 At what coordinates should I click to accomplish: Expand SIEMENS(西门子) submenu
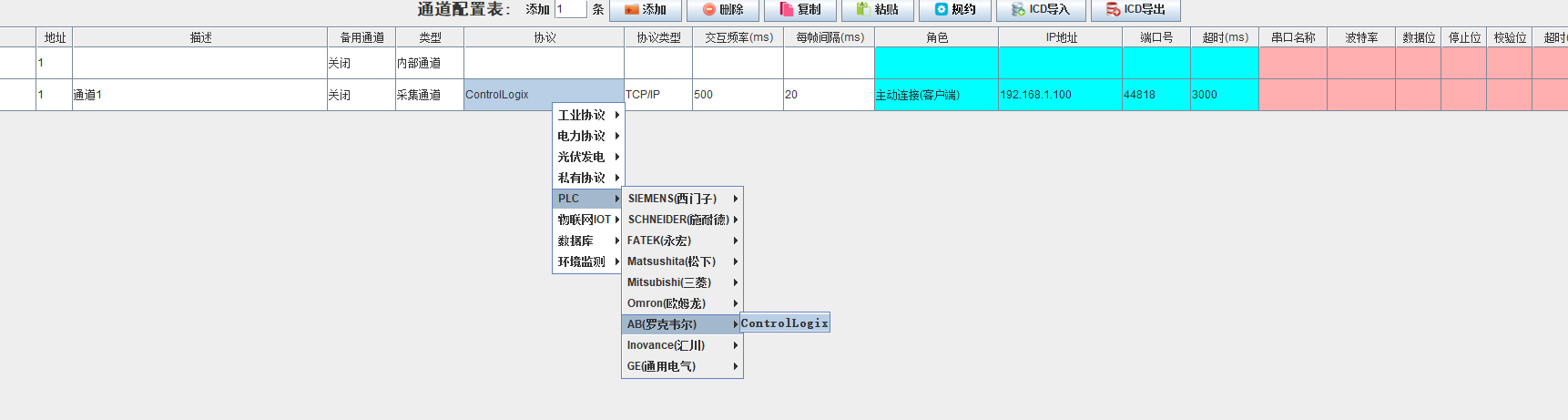pos(682,199)
